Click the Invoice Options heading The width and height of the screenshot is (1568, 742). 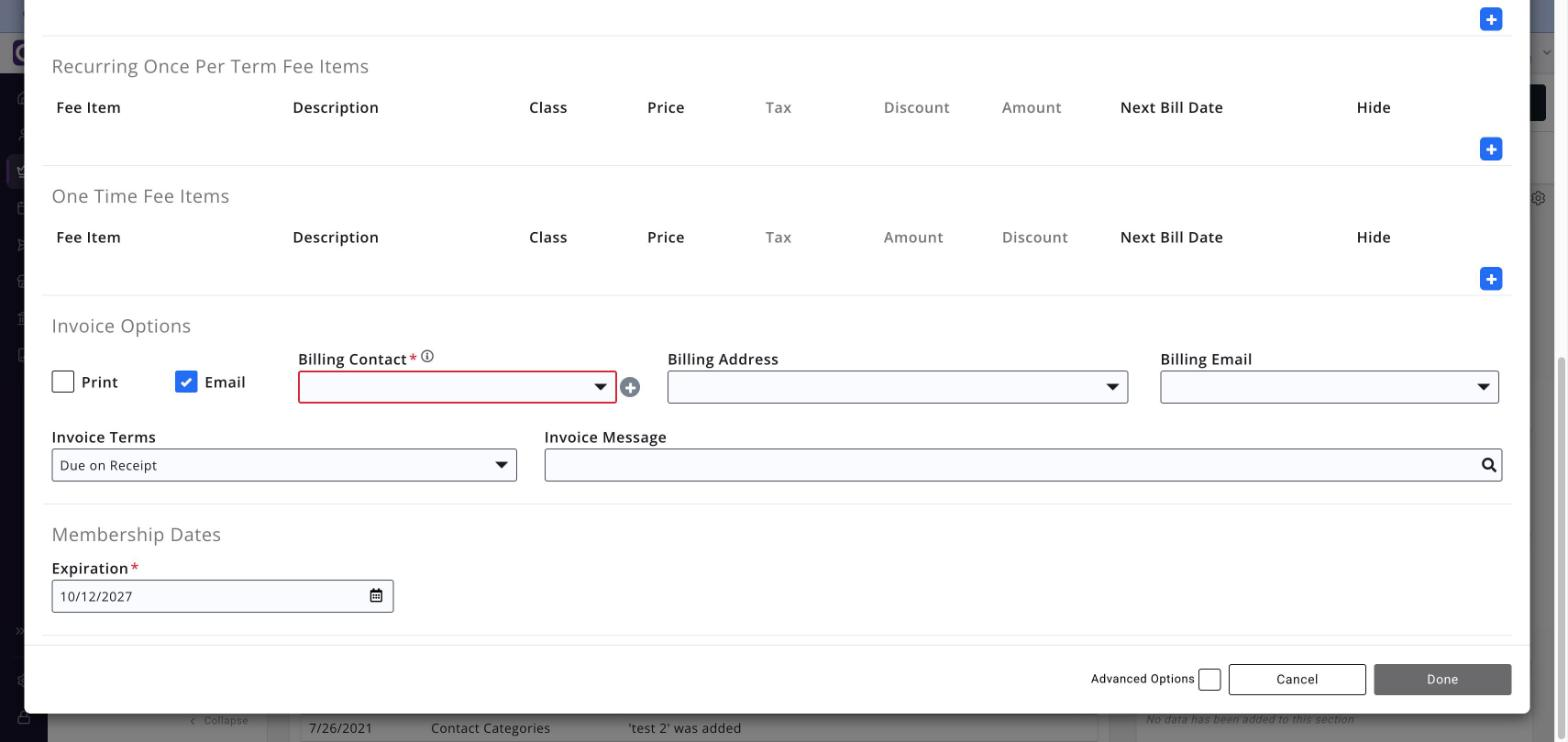pyautogui.click(x=121, y=326)
